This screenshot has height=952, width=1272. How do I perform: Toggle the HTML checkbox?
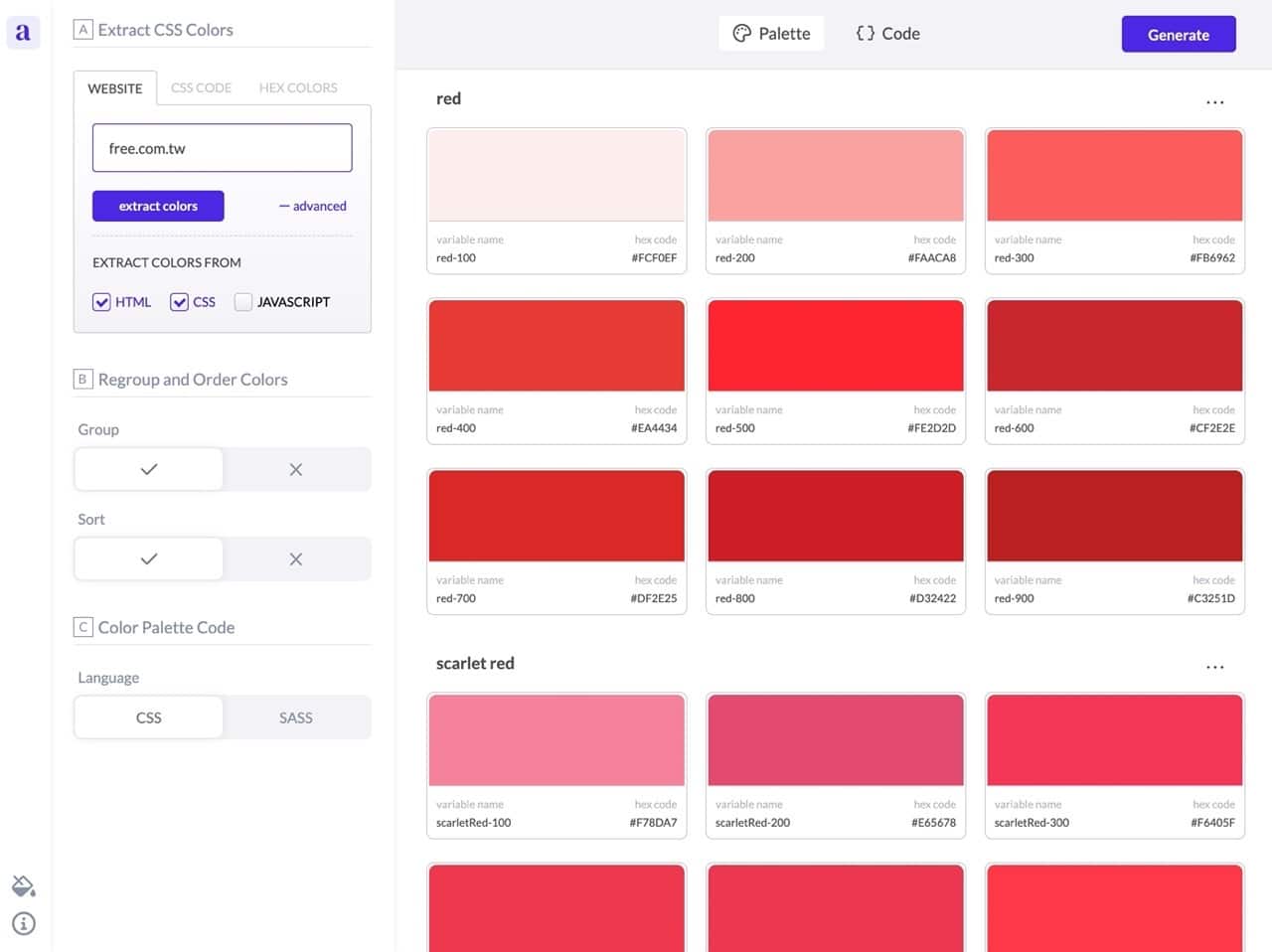(x=101, y=302)
